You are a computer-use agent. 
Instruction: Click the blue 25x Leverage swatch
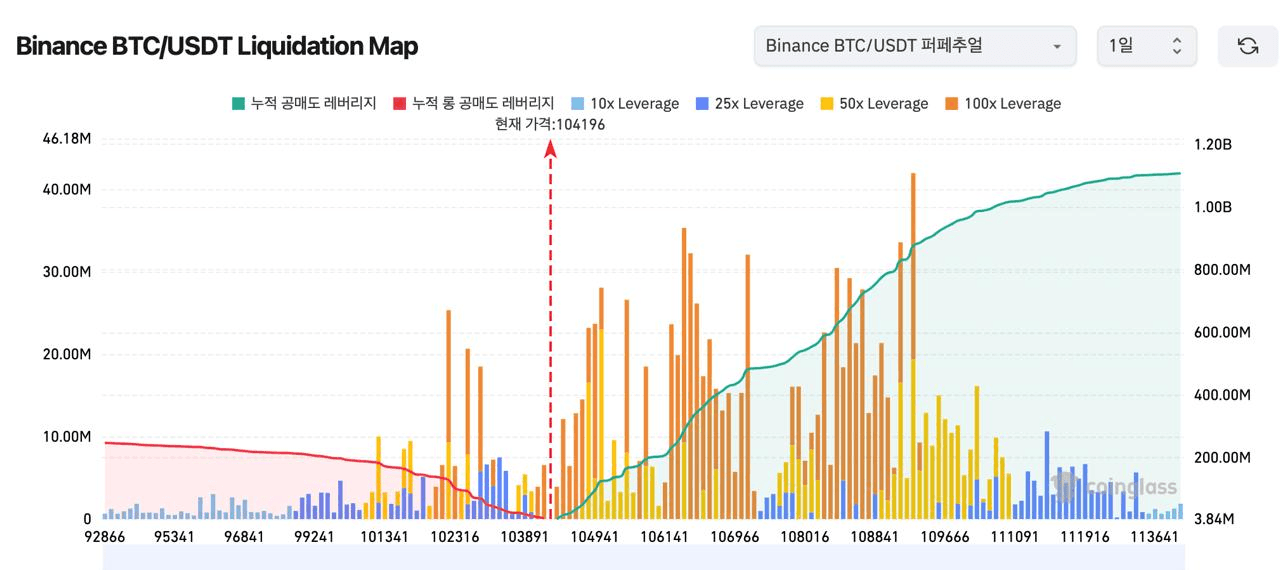[701, 103]
